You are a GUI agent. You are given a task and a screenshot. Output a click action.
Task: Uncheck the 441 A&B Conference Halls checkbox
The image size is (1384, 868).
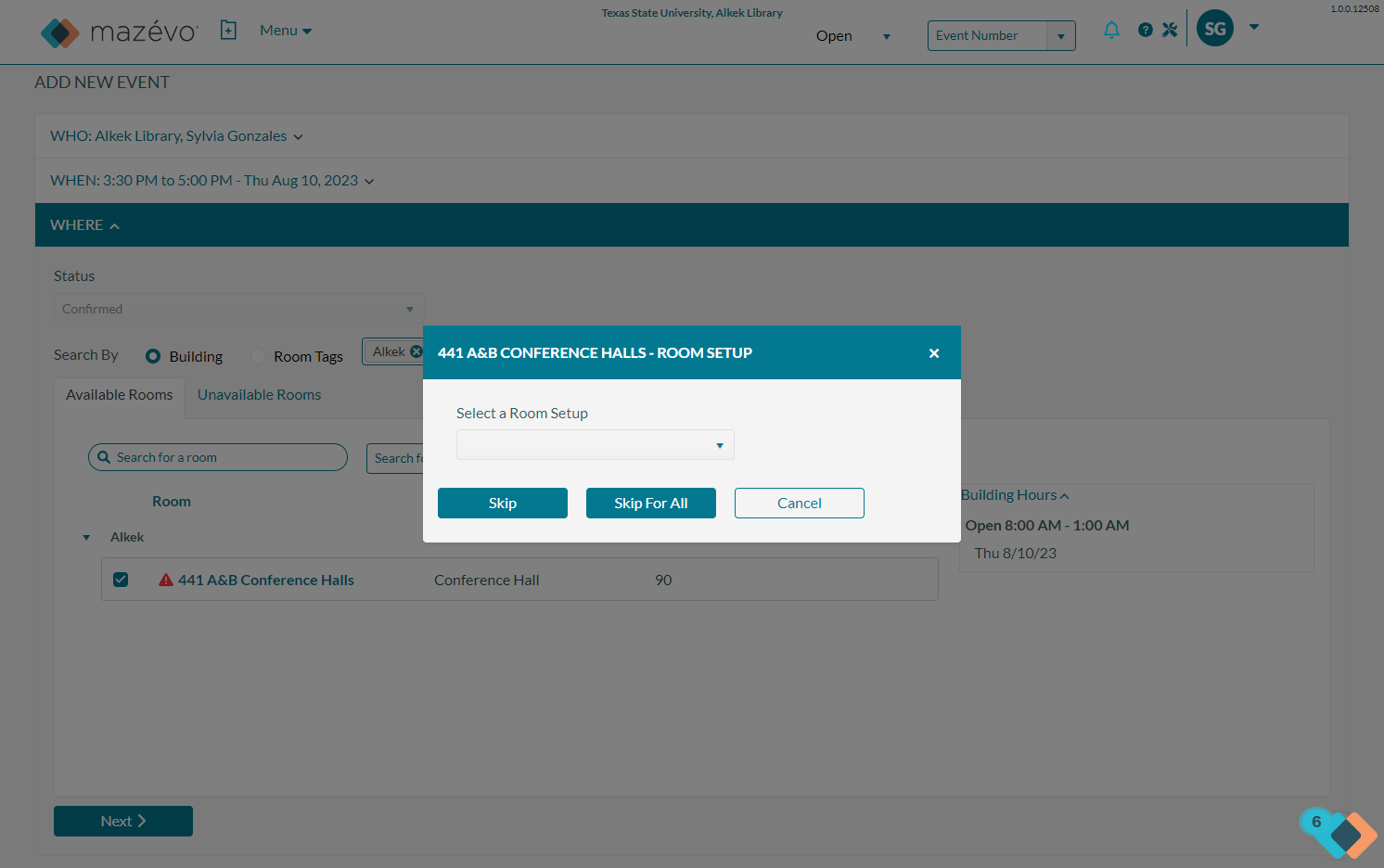(x=121, y=580)
